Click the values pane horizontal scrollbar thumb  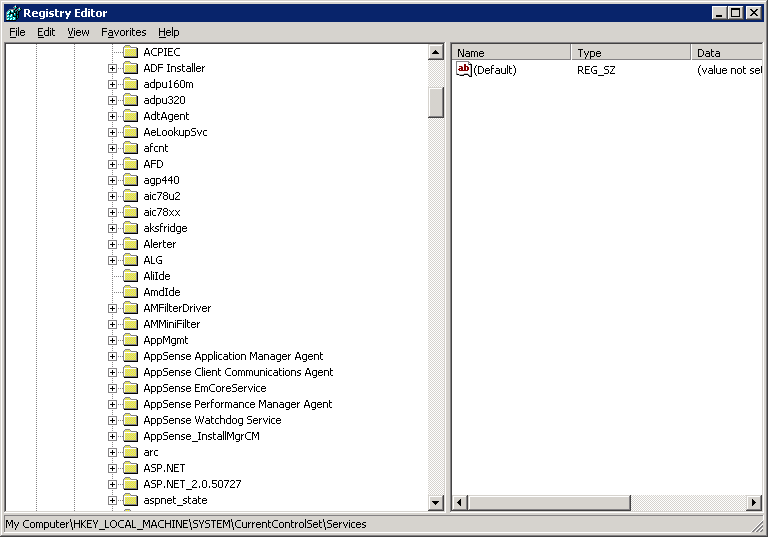tap(549, 502)
